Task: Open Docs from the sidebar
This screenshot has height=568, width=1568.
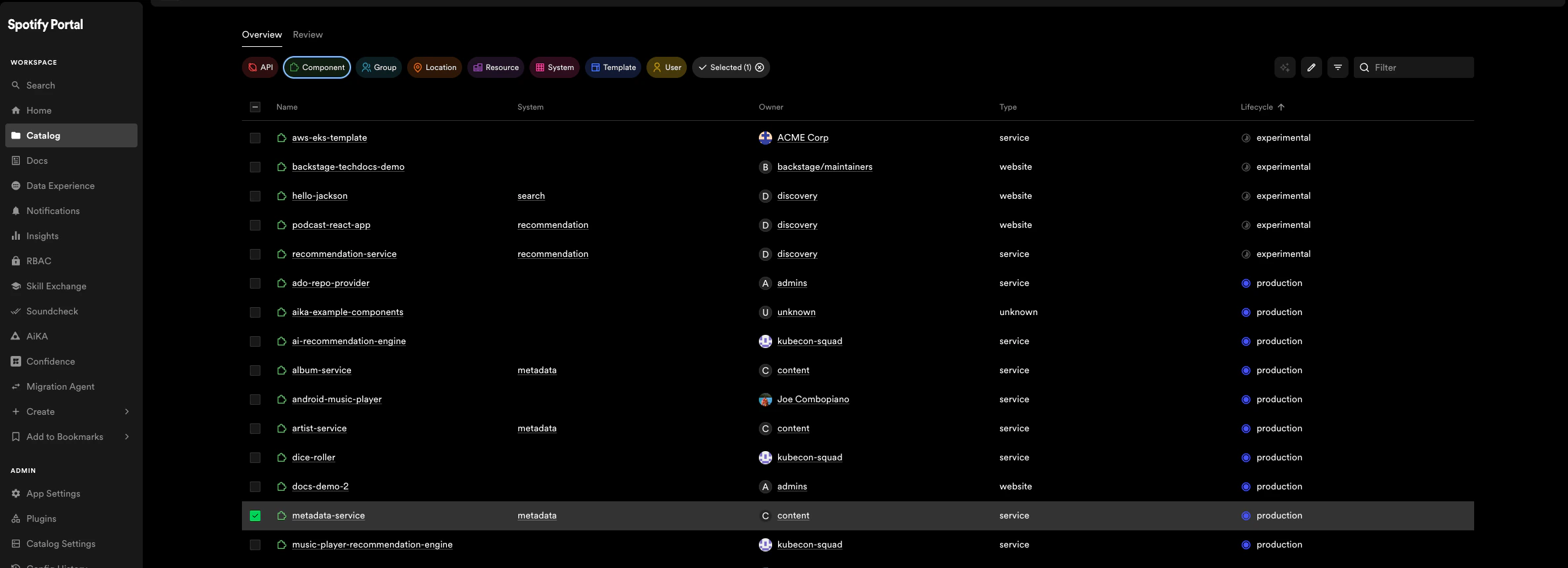Action: tap(71, 160)
